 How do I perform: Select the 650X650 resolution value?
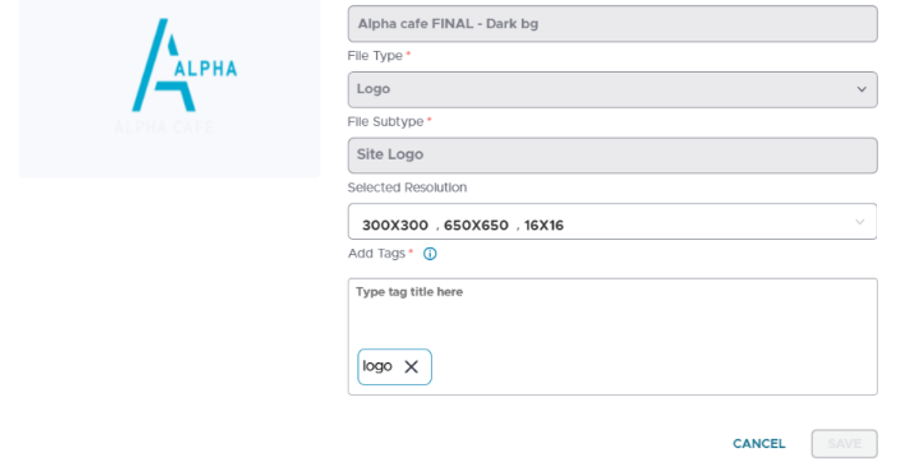point(476,225)
